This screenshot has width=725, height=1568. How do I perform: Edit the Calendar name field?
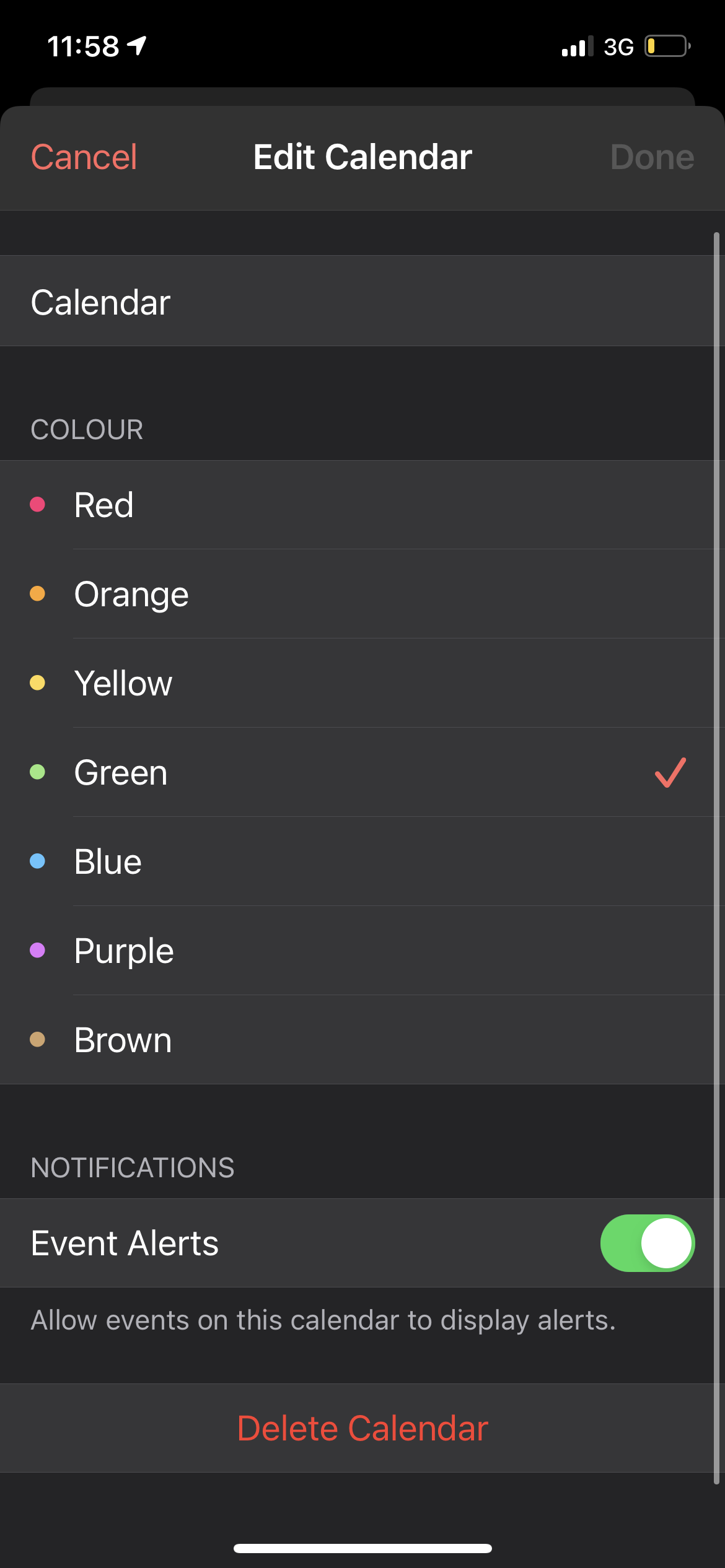point(362,302)
